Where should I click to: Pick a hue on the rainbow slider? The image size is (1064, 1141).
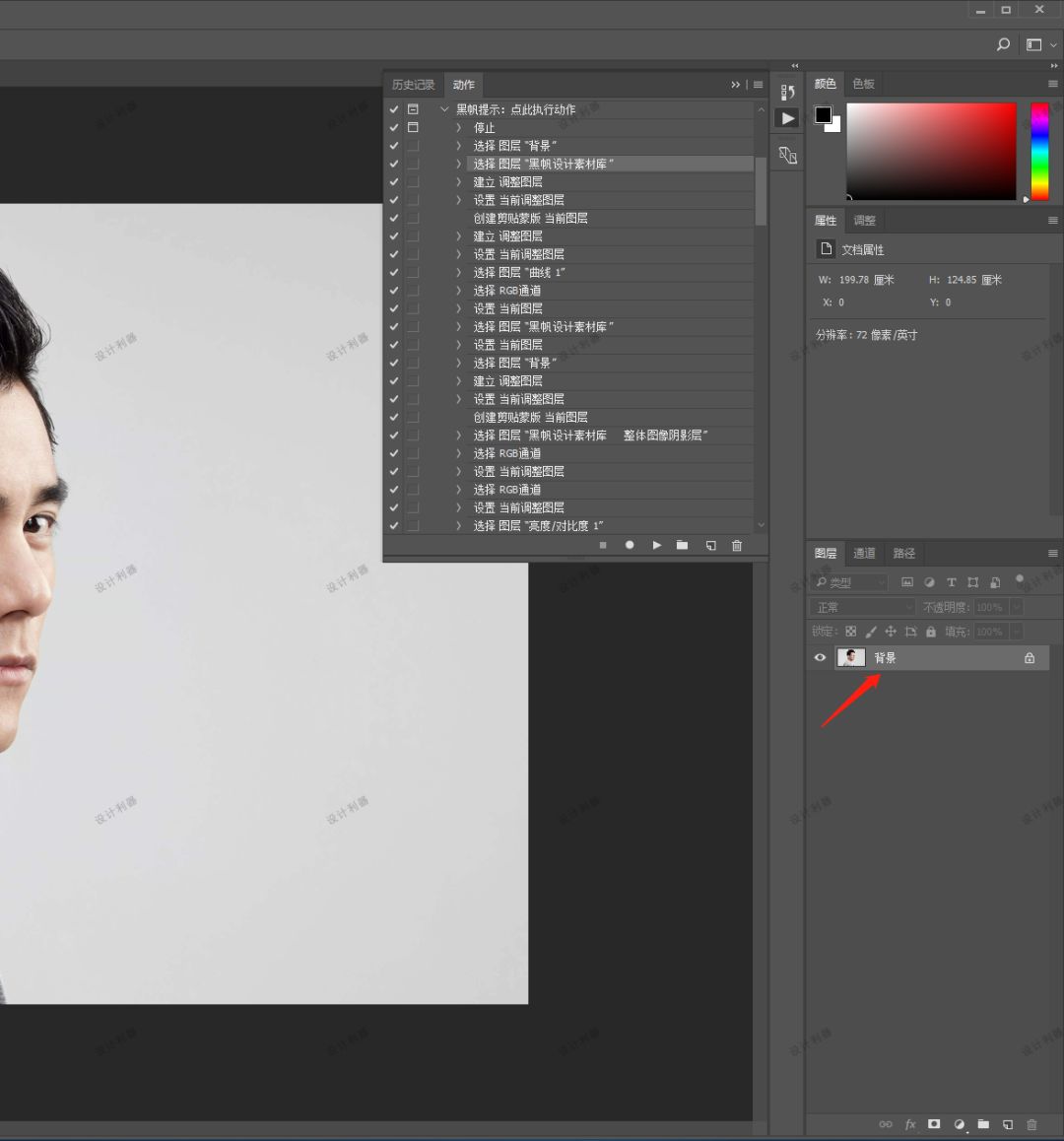tap(1040, 152)
